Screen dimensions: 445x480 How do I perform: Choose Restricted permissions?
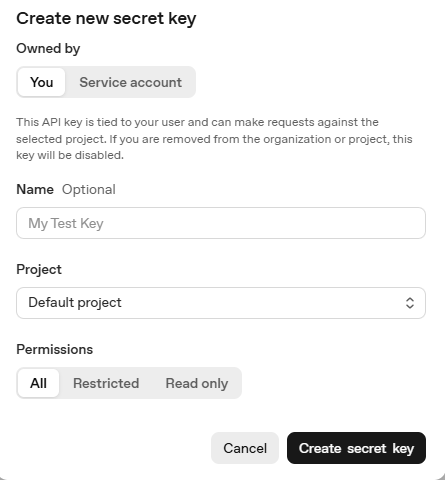point(106,383)
